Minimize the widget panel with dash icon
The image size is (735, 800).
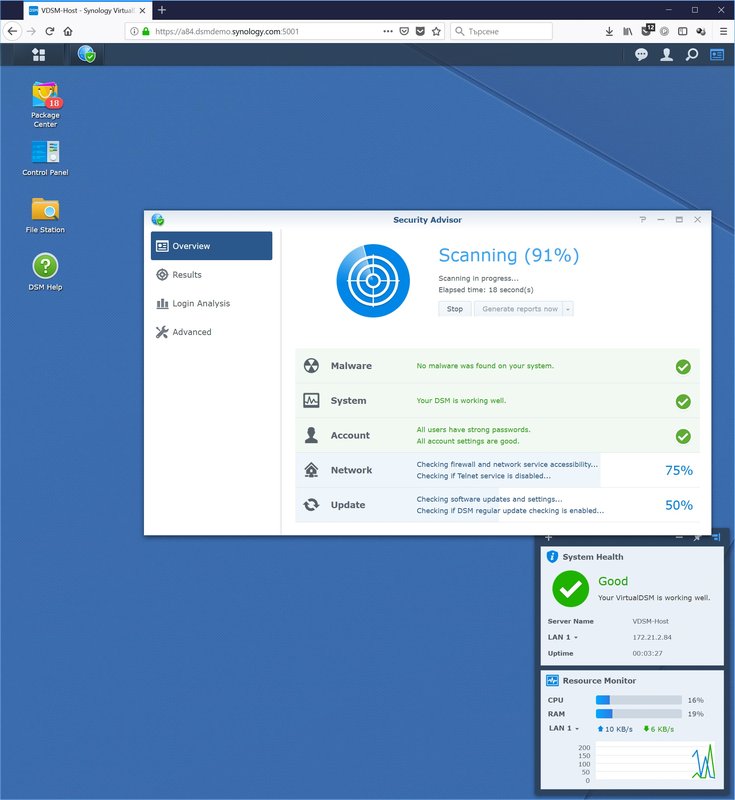679,538
